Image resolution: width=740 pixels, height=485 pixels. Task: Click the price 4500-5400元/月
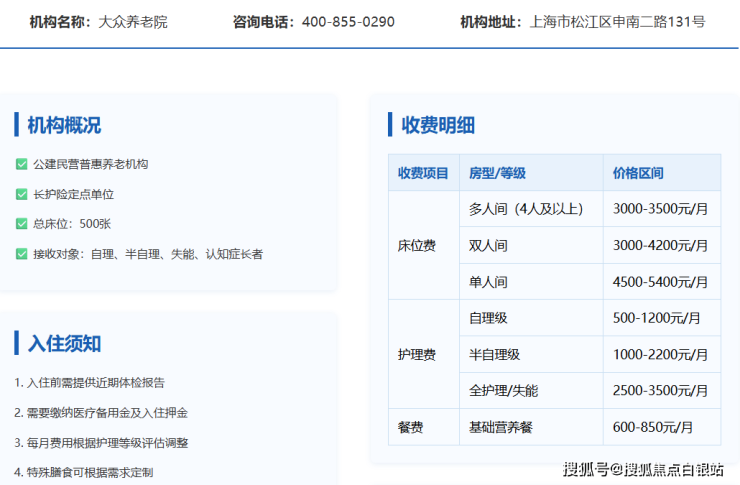point(660,282)
